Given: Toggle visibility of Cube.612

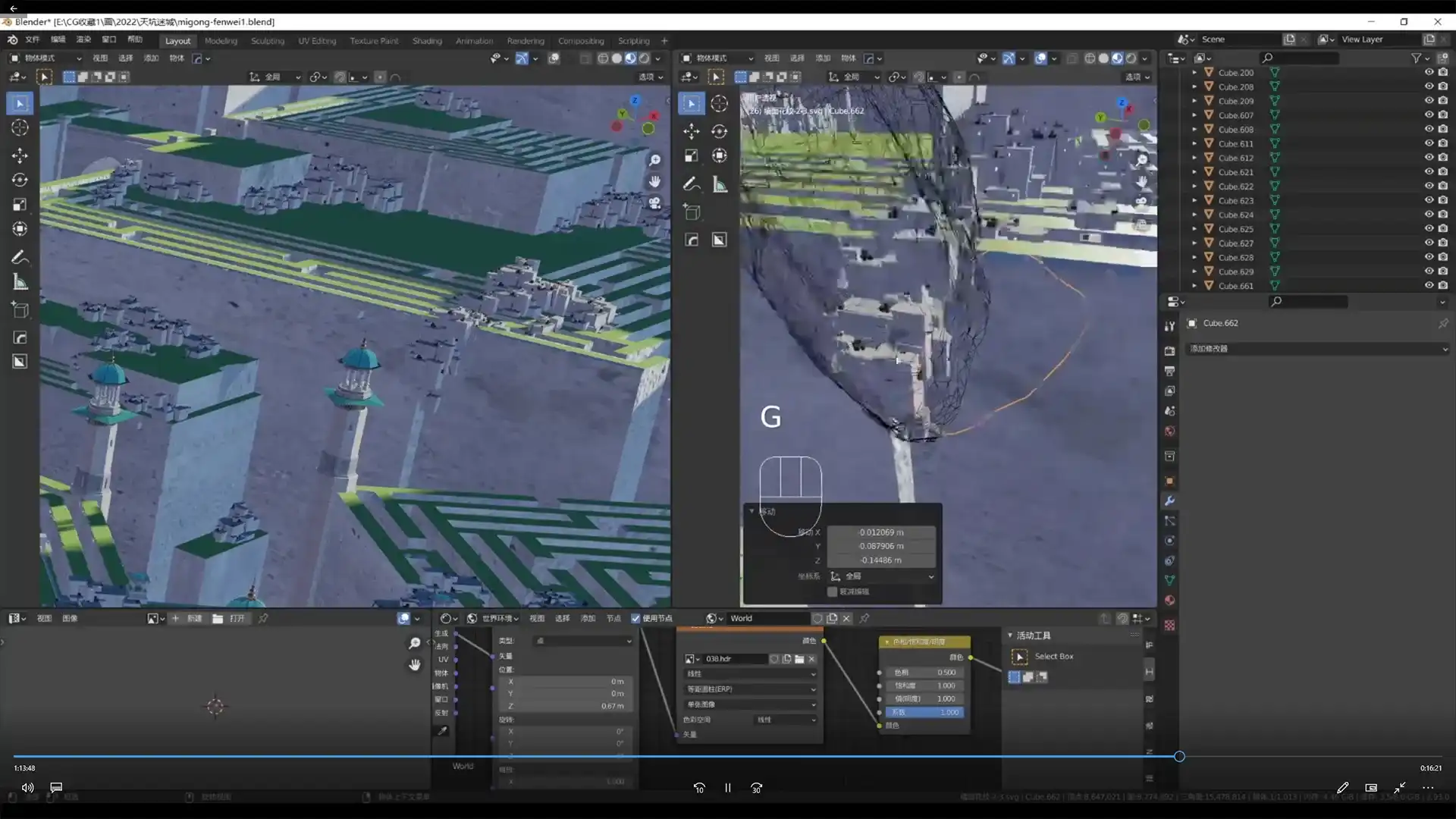Looking at the screenshot, I should 1429,158.
